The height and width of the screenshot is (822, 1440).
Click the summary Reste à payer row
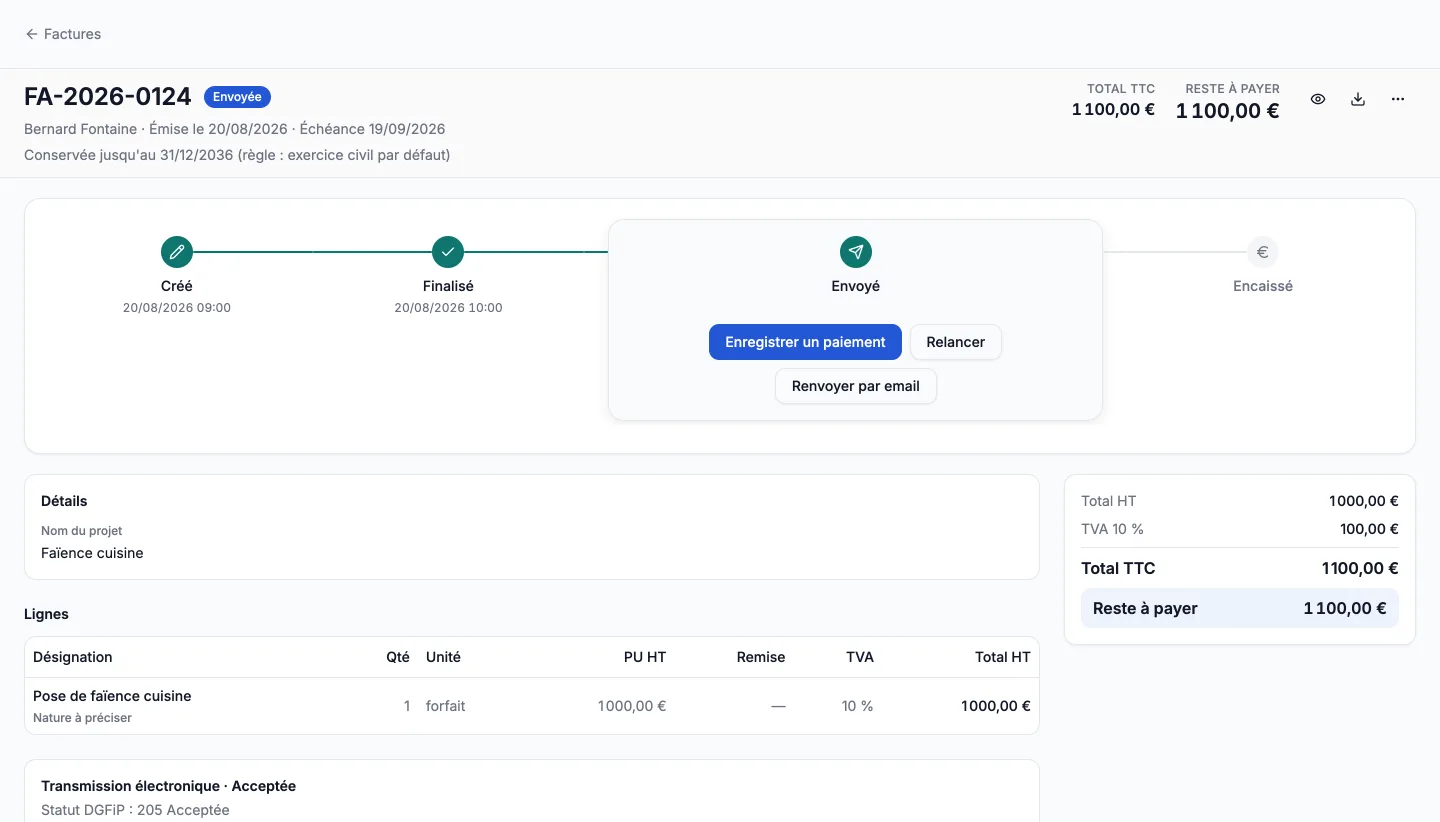point(1240,608)
